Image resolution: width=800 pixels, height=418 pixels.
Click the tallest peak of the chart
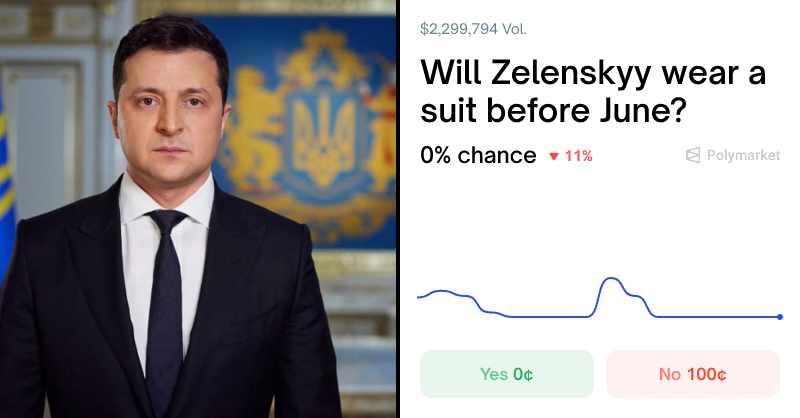(611, 279)
